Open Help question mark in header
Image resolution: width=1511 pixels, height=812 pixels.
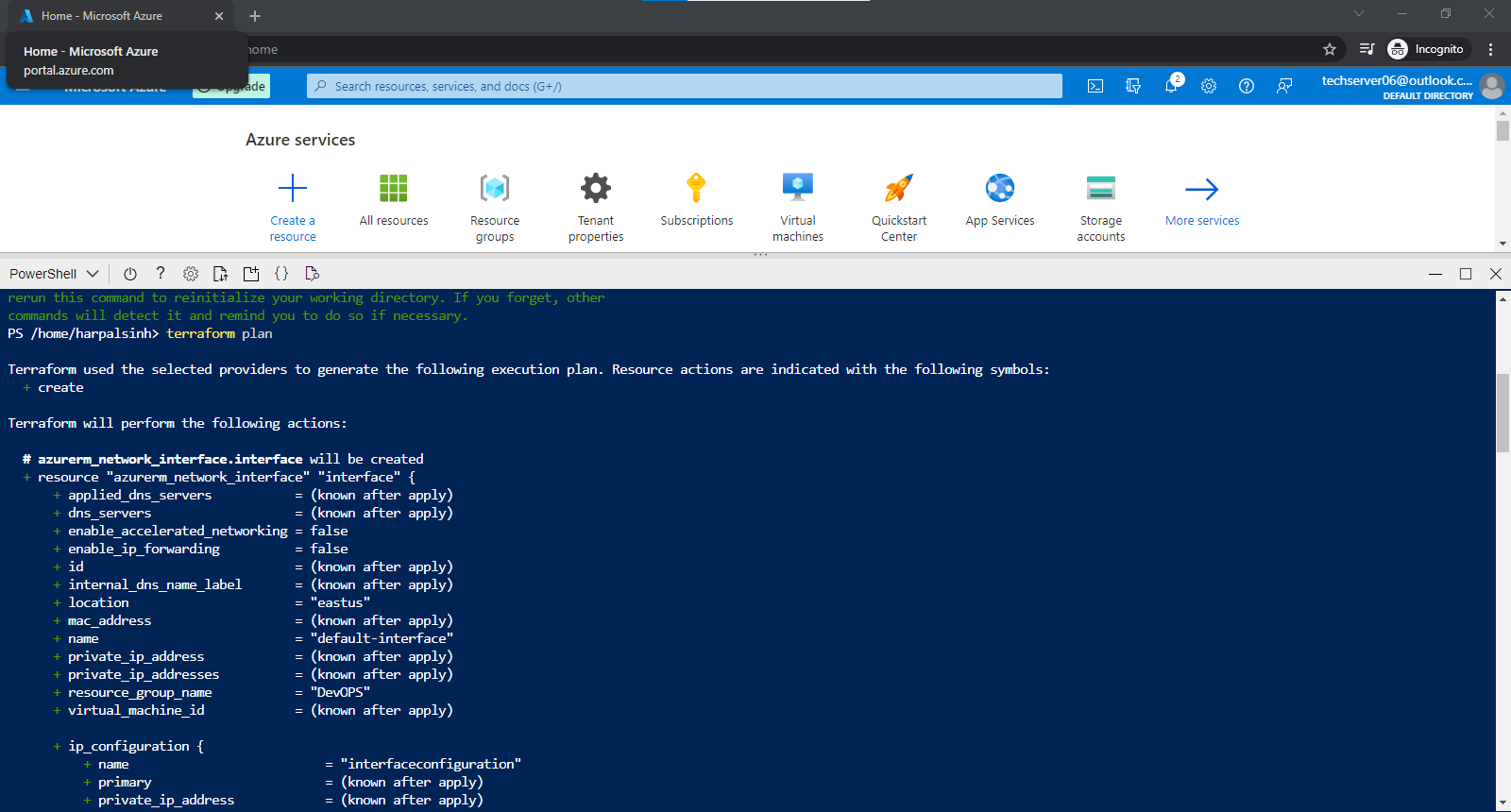tap(1247, 86)
